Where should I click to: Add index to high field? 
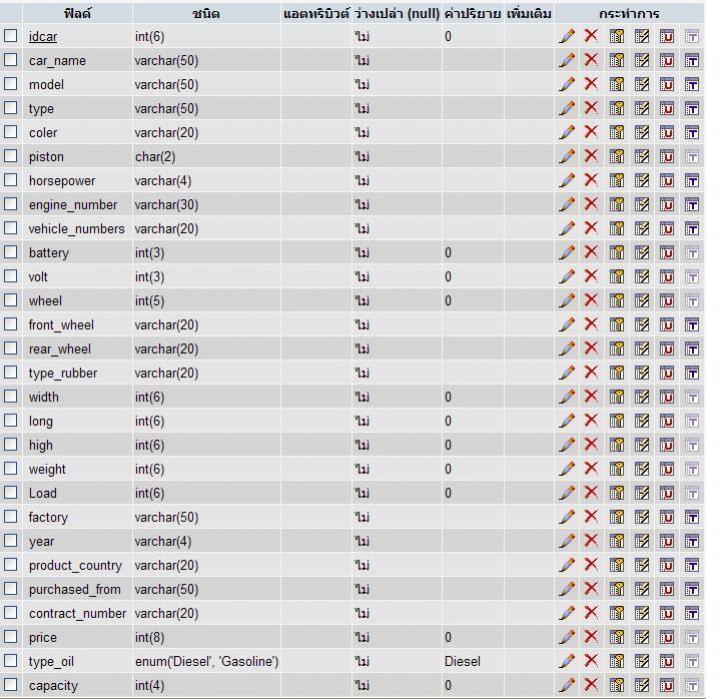(x=641, y=445)
